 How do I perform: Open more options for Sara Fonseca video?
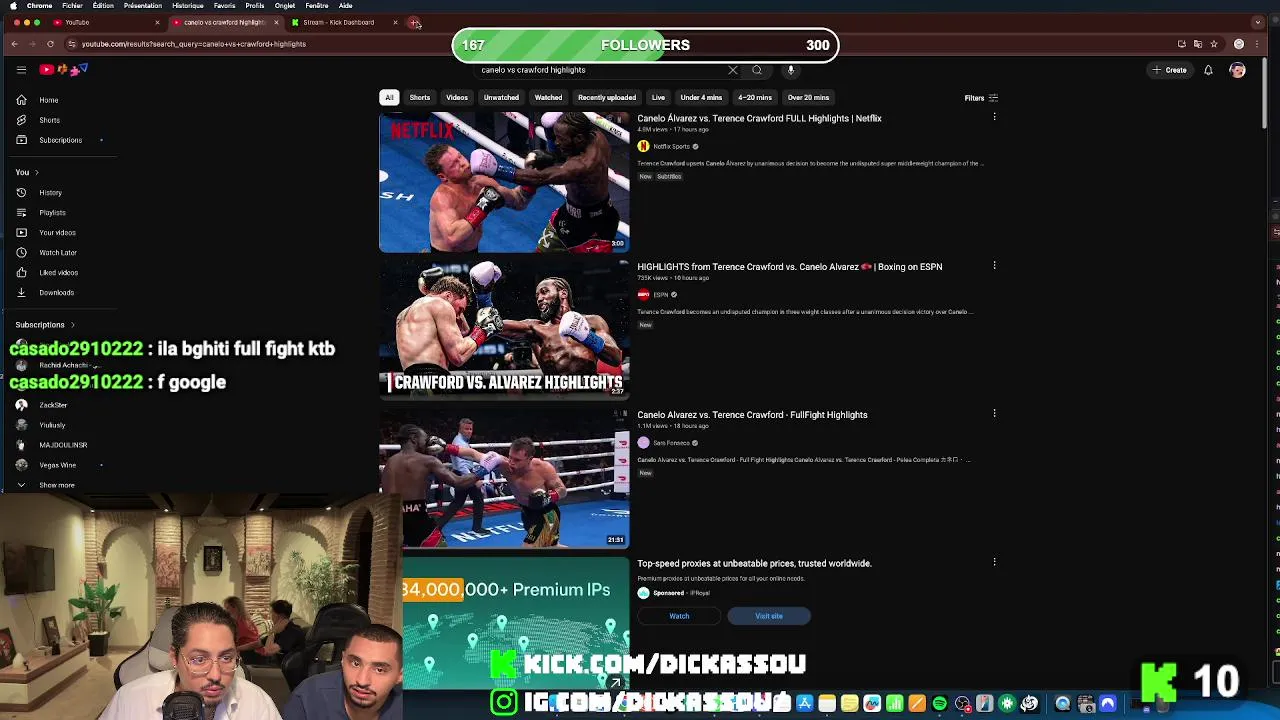994,414
